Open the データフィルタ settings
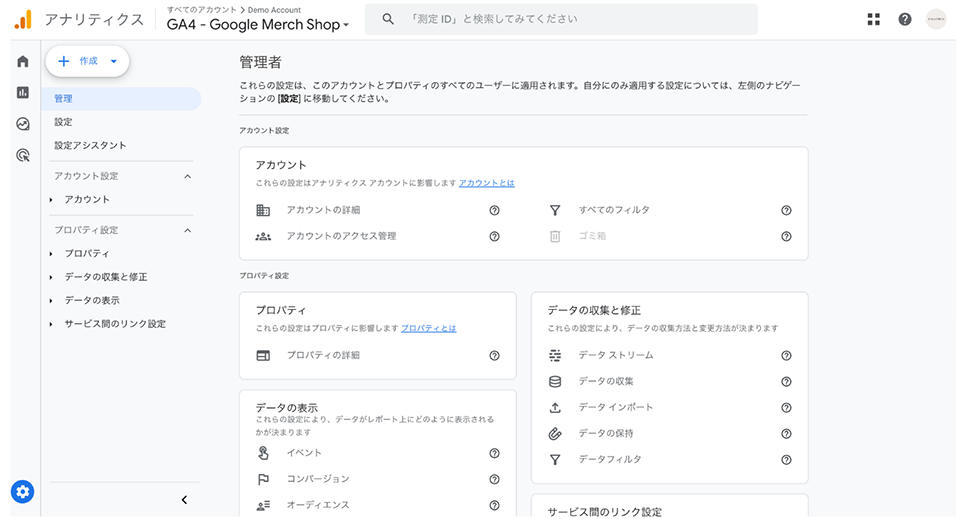This screenshot has height=519, width=960. click(x=610, y=459)
